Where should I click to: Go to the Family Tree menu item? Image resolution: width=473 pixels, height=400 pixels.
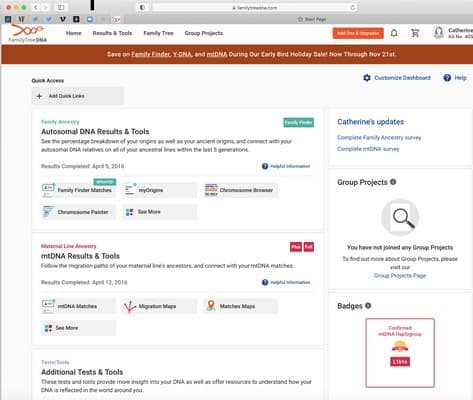[x=158, y=33]
